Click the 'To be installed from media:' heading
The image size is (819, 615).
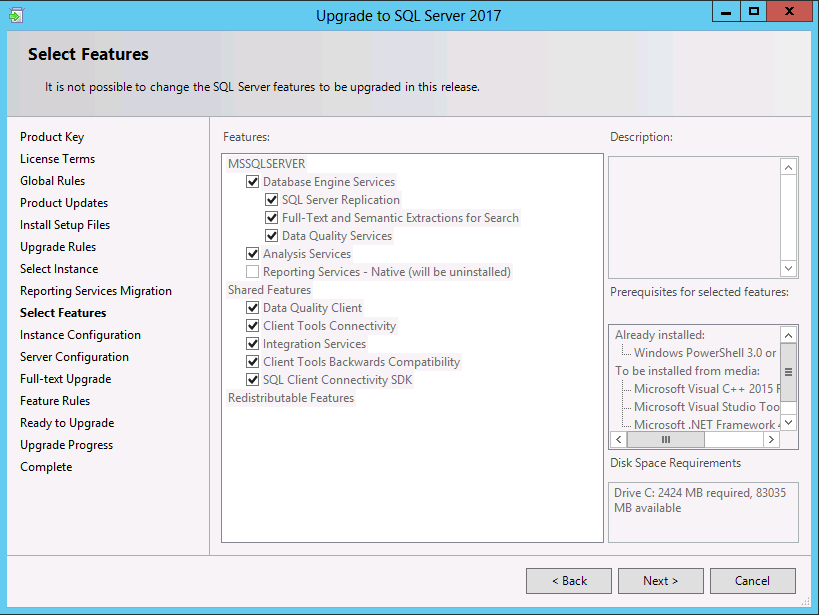(687, 371)
